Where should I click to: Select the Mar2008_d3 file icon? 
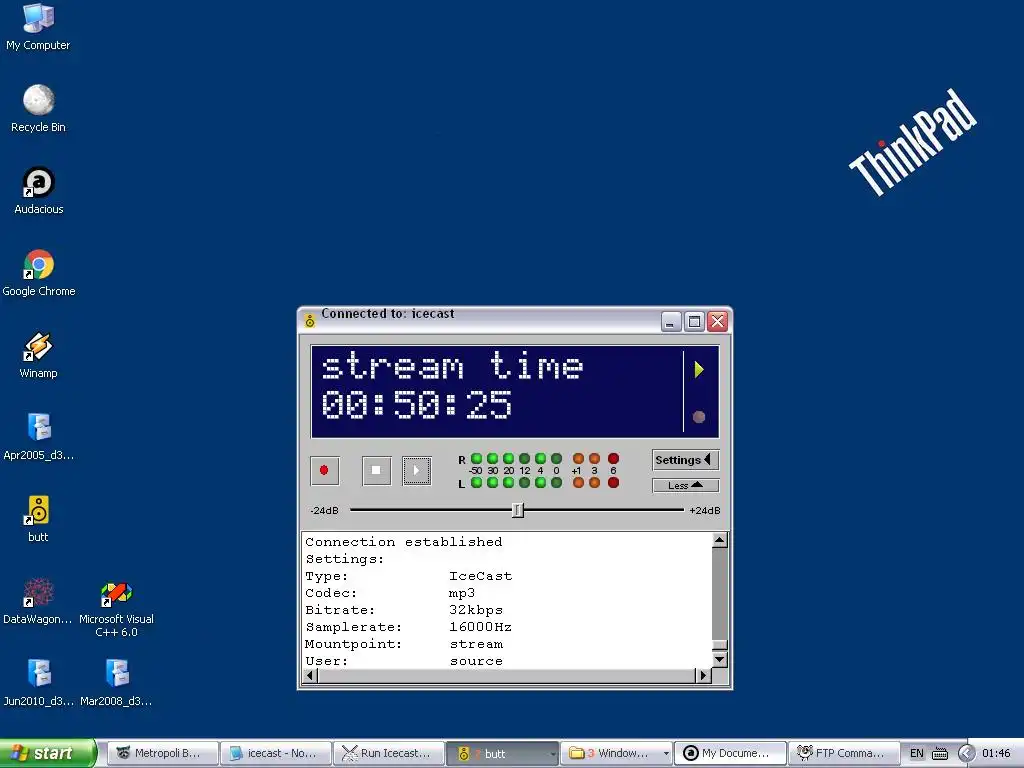[x=116, y=683]
